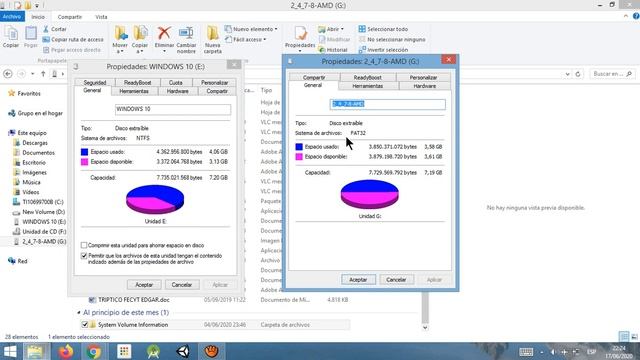Open File Explorer taskbar icon
Screen dimensions: 640x360
point(36,351)
